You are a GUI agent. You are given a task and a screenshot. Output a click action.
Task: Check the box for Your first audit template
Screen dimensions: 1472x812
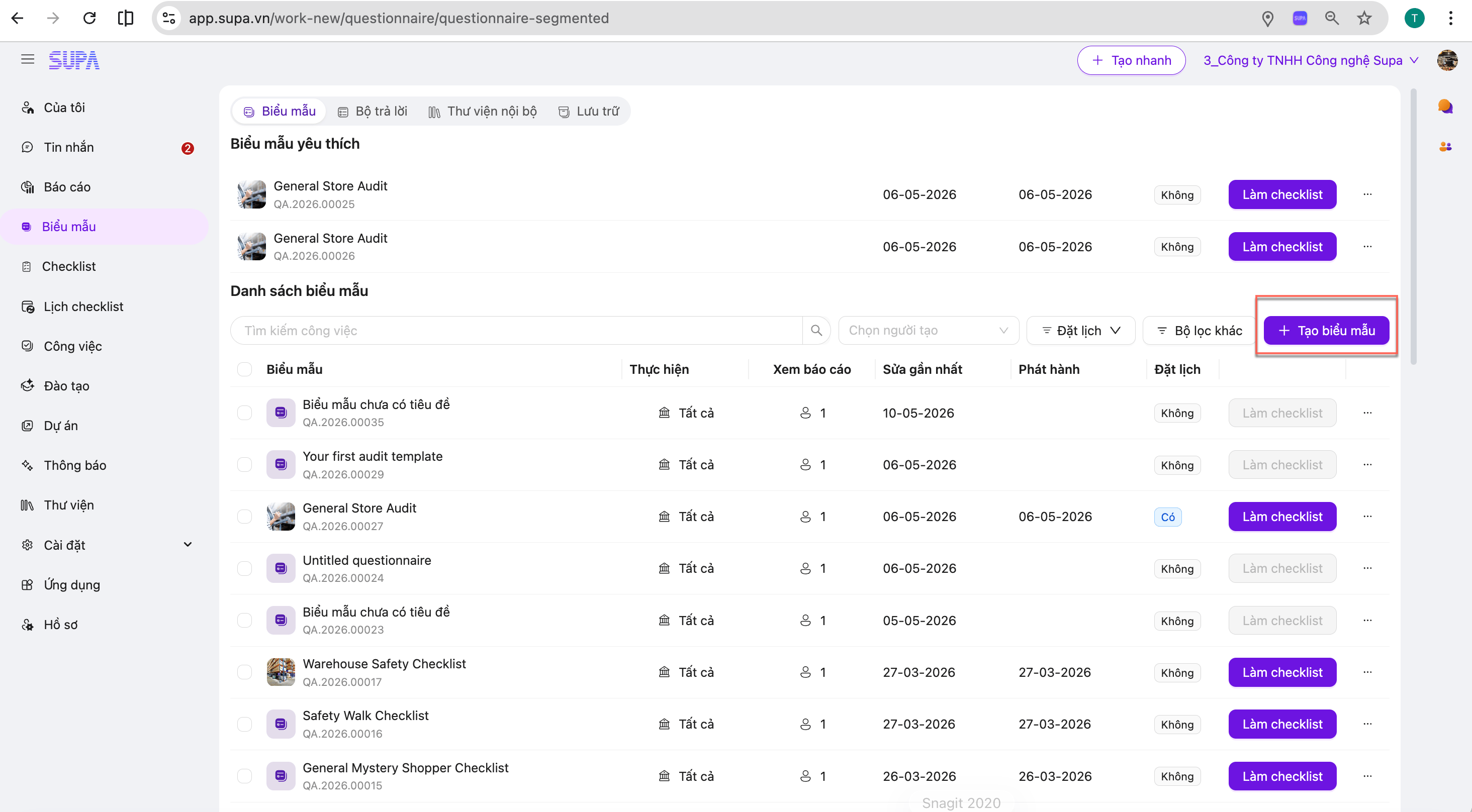(x=244, y=465)
